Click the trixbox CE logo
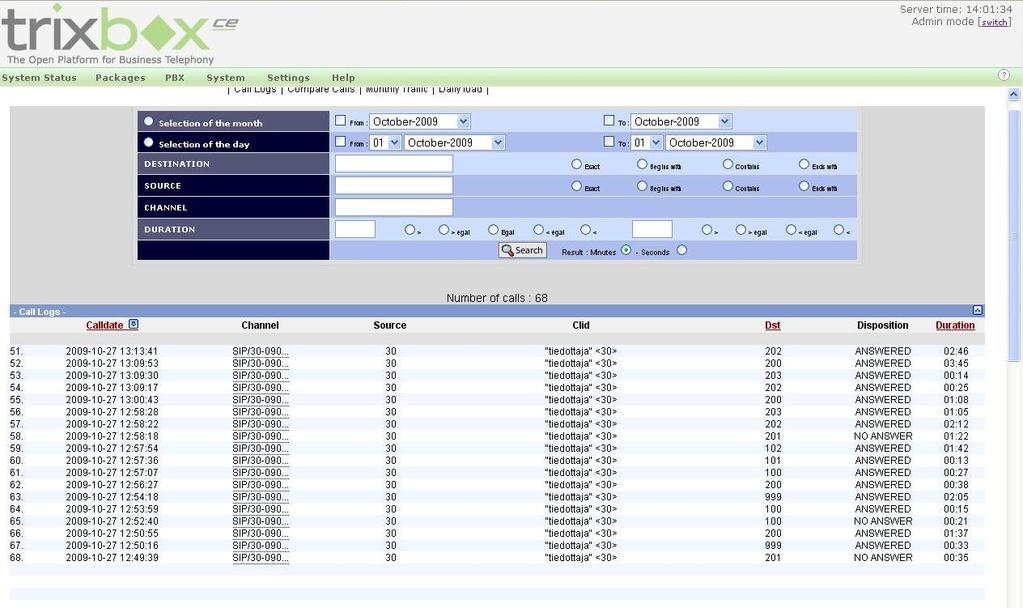This screenshot has height=608, width=1023. point(119,33)
